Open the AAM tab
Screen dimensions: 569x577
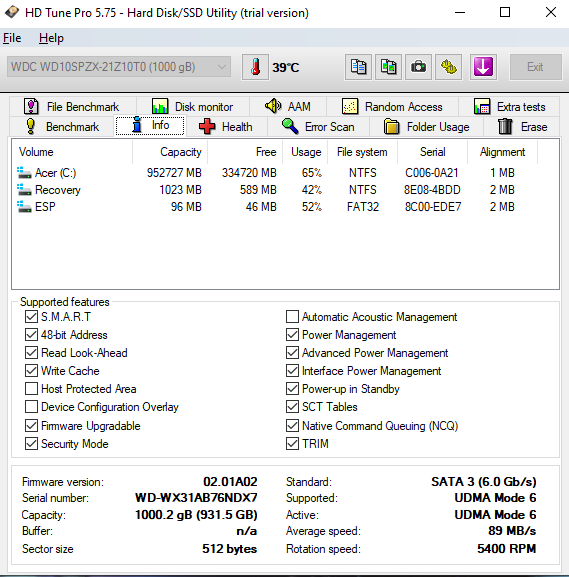[x=288, y=107]
